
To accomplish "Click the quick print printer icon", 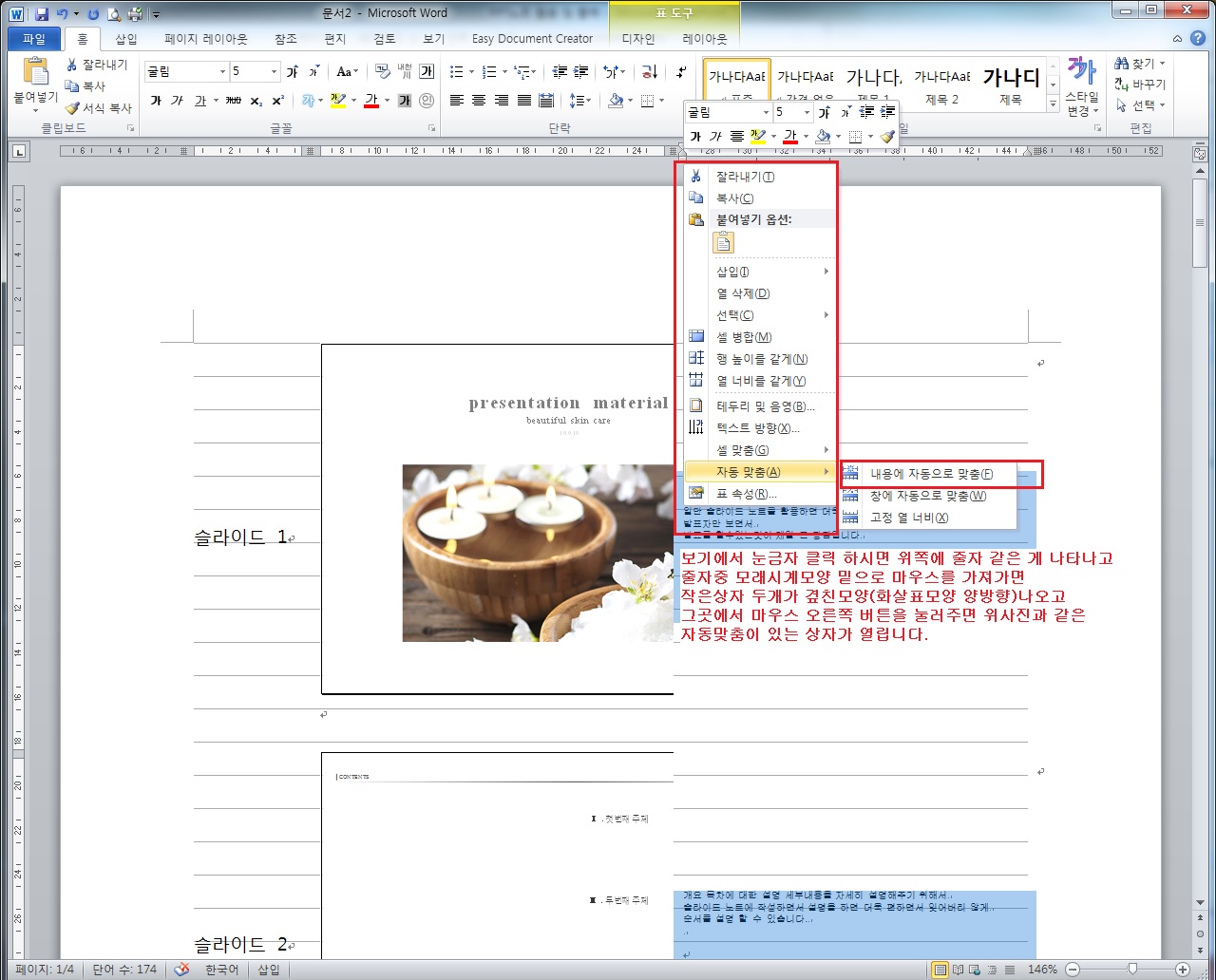I will pyautogui.click(x=135, y=13).
